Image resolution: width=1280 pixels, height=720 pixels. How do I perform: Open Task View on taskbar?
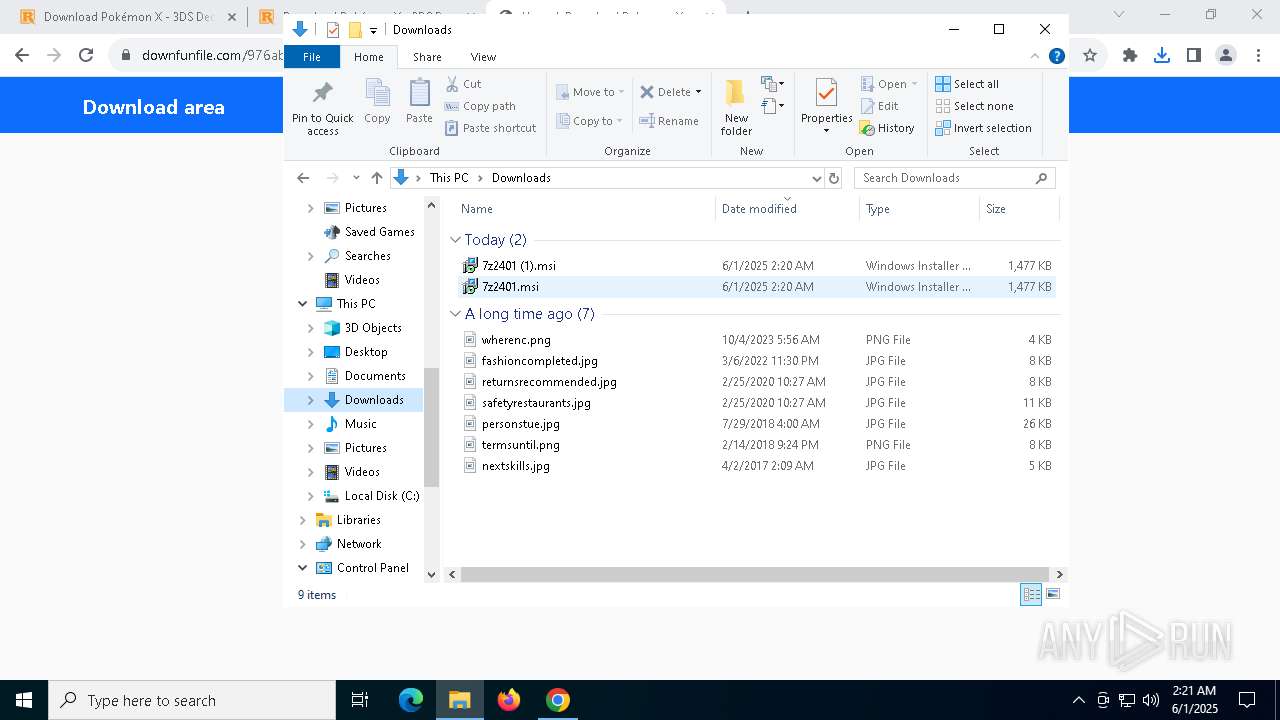[x=360, y=700]
